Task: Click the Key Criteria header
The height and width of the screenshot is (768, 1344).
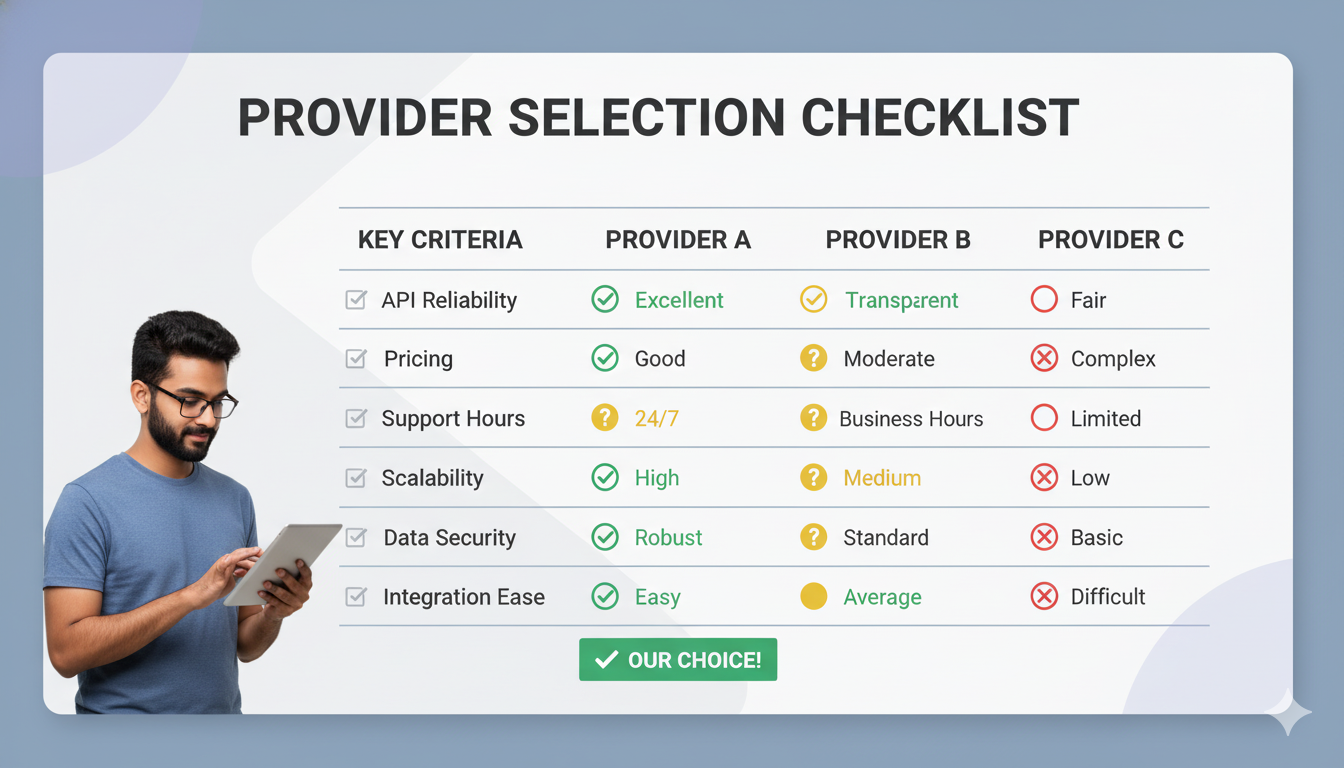Action: click(x=440, y=240)
